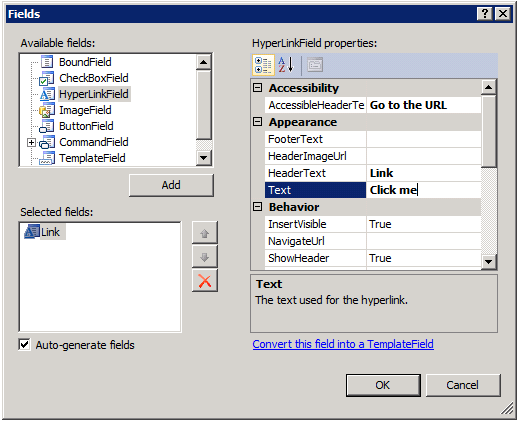Viewport: 518px width, 423px height.
Task: Click the ShowHeader value True
Action: [x=423, y=258]
